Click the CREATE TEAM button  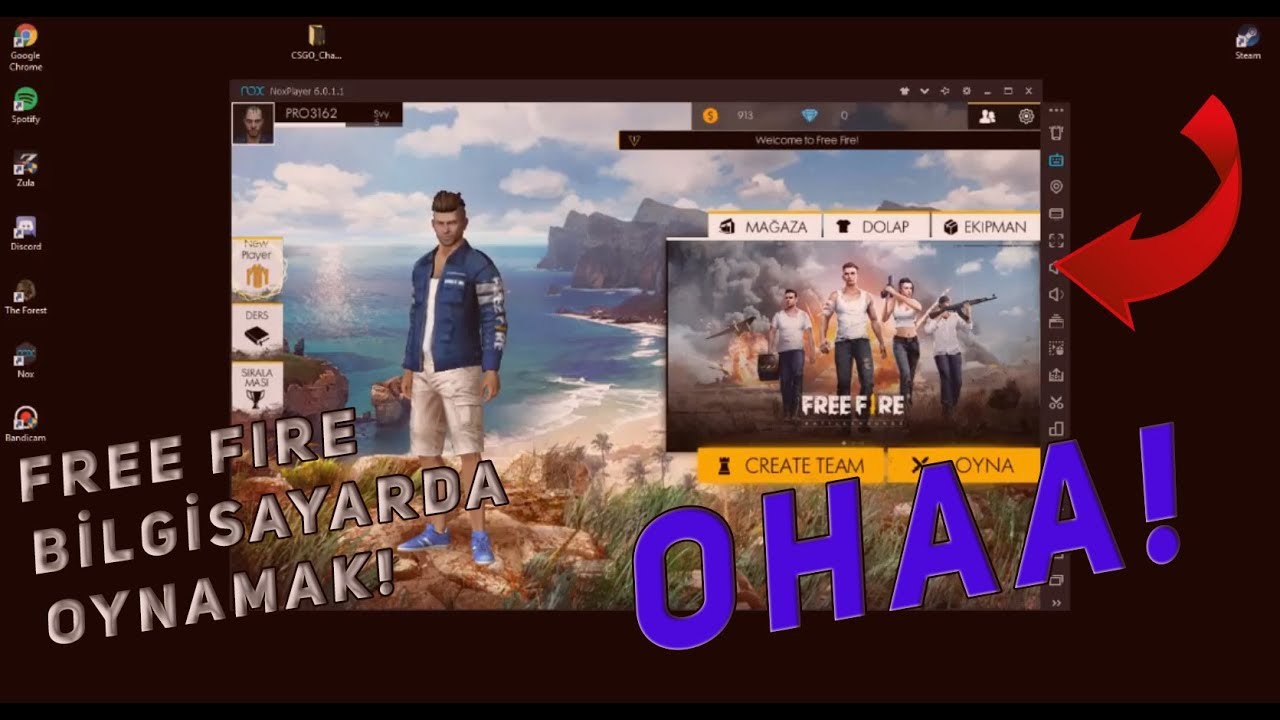click(x=790, y=466)
